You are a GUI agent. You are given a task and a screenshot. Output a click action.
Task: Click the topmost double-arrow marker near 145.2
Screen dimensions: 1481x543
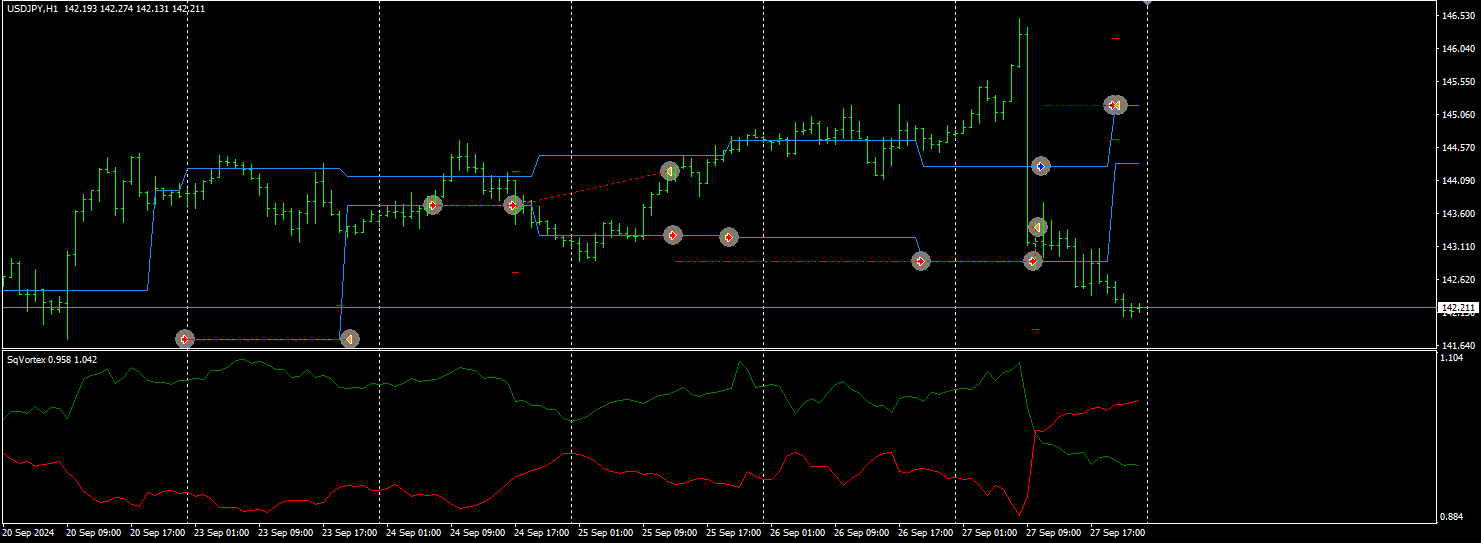[1116, 104]
